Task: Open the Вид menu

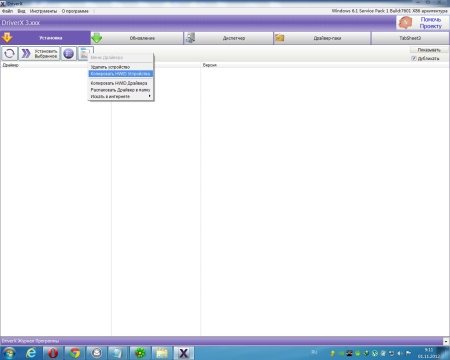Action: (21, 11)
